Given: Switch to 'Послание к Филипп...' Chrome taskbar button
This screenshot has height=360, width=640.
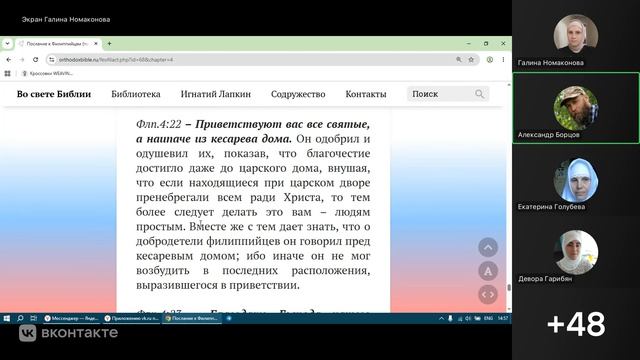Looking at the screenshot, I should (x=192, y=318).
